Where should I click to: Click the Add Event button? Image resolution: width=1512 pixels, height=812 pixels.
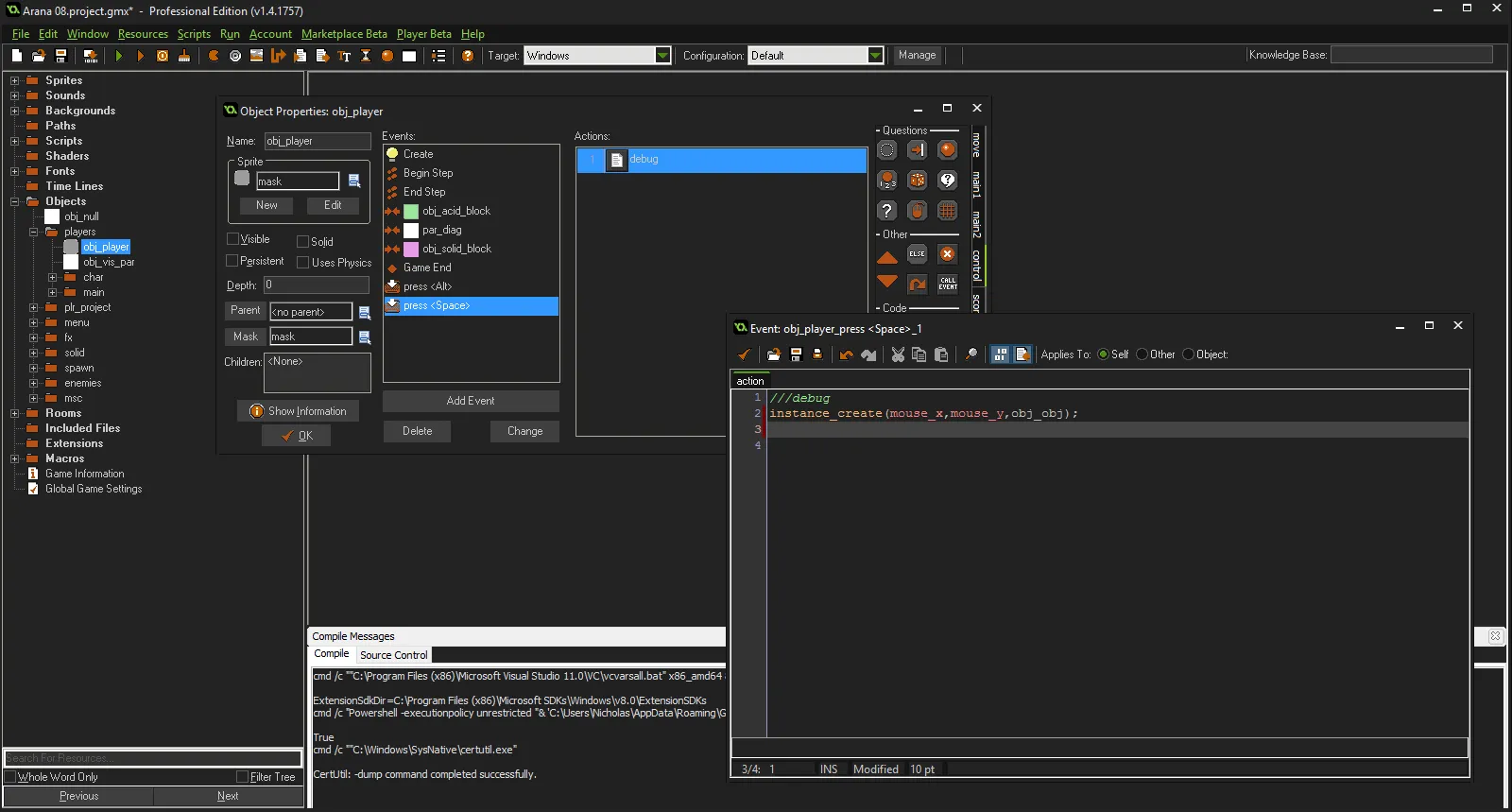(471, 401)
